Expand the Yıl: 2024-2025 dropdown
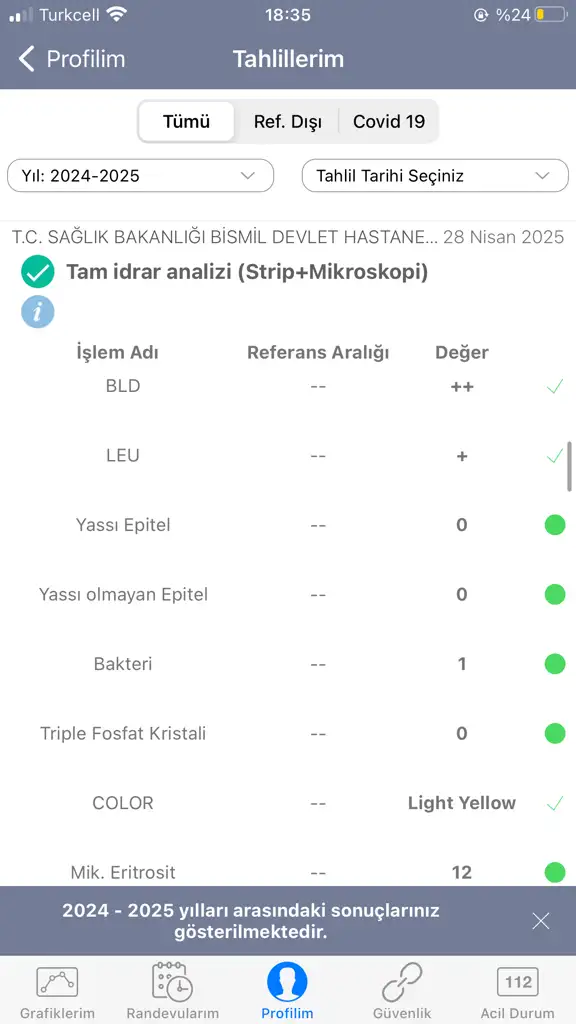 [x=140, y=176]
